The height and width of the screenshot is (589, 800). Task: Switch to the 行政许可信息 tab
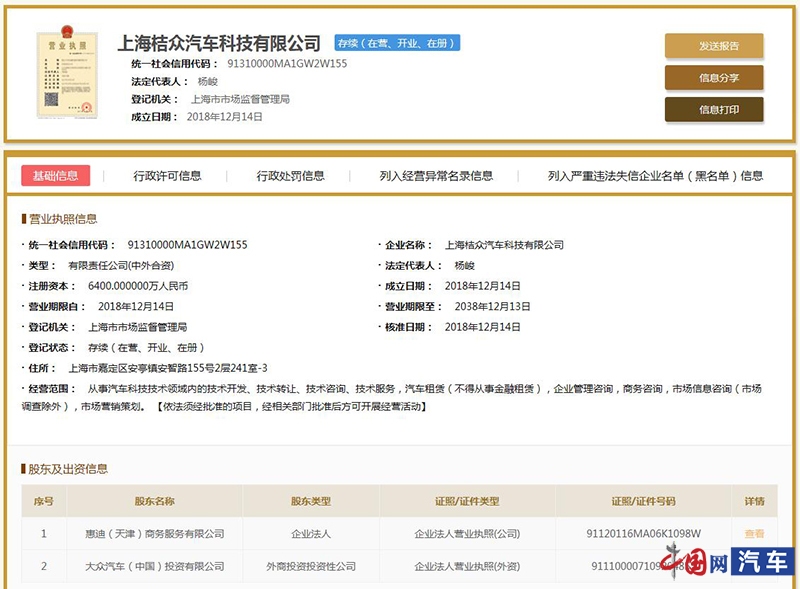pyautogui.click(x=167, y=176)
